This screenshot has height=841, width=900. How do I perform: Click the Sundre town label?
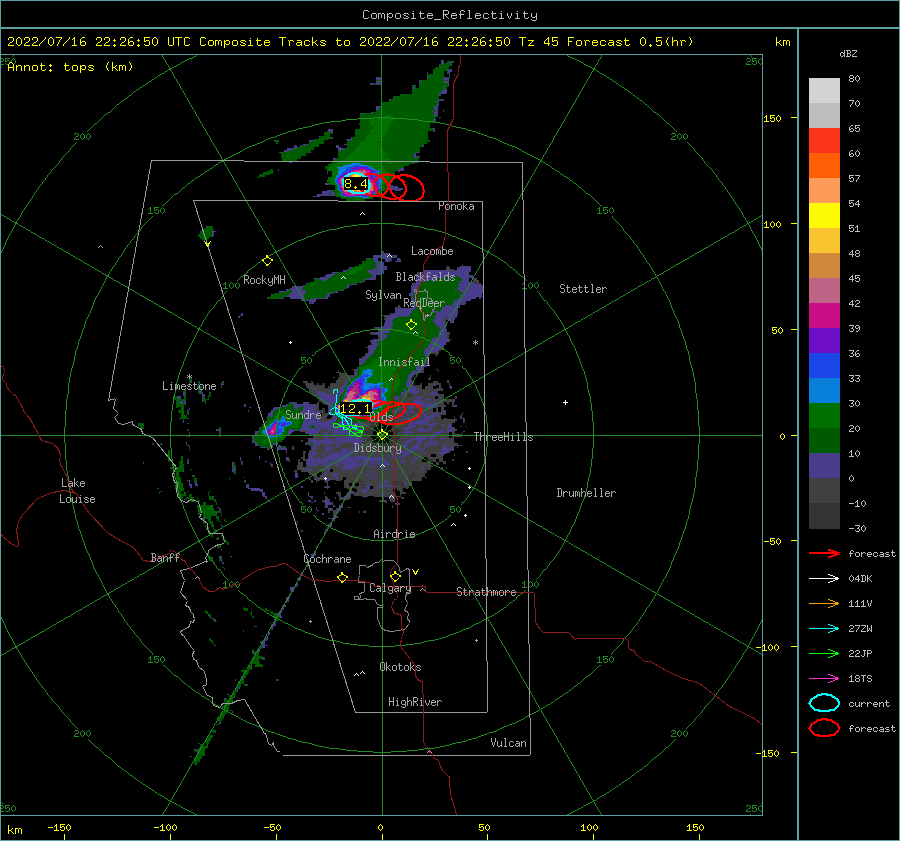[303, 414]
